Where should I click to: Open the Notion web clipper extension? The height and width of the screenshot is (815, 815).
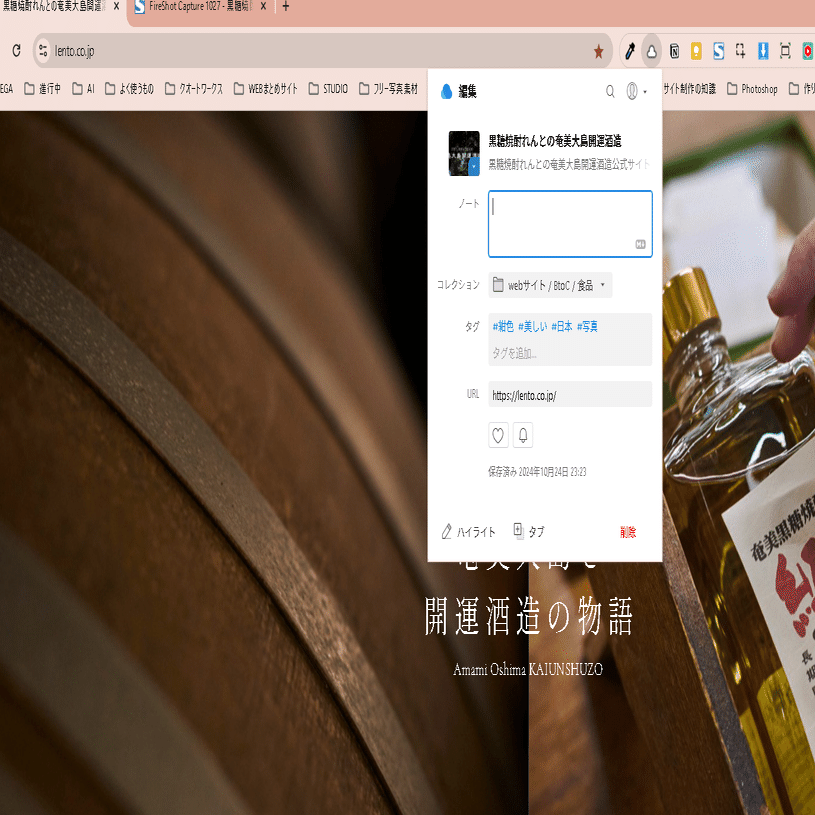coord(674,51)
